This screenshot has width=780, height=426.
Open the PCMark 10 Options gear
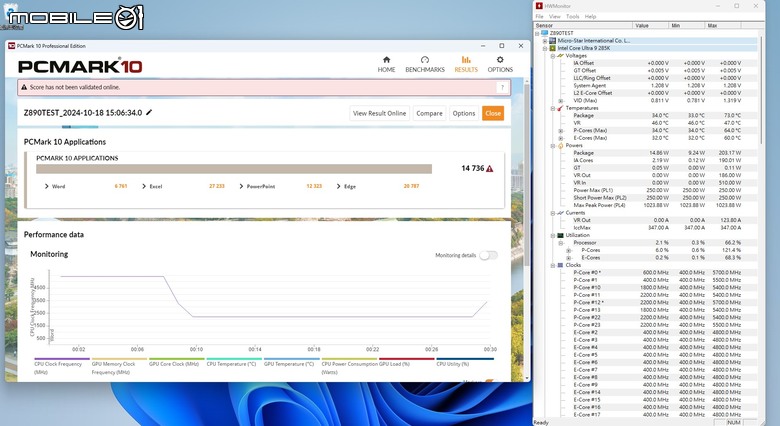[500, 65]
